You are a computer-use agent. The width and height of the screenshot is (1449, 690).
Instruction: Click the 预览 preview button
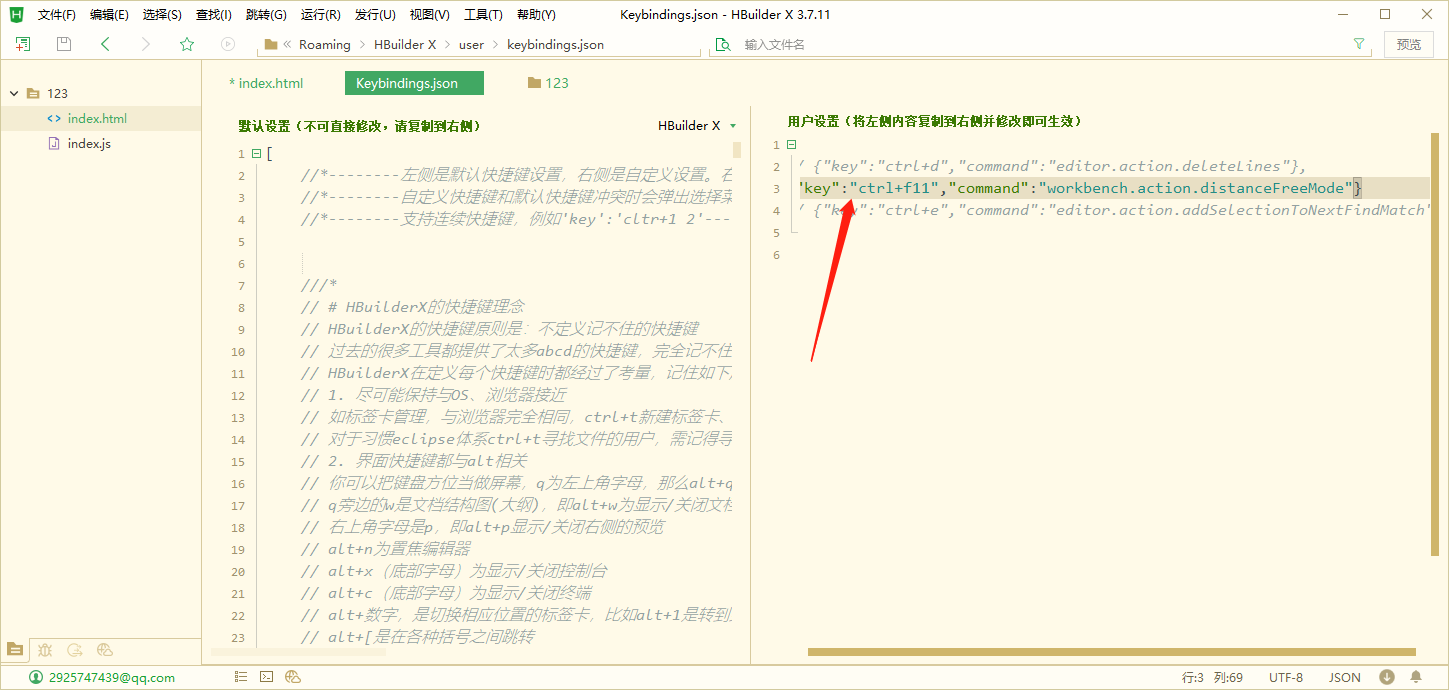click(x=1409, y=44)
